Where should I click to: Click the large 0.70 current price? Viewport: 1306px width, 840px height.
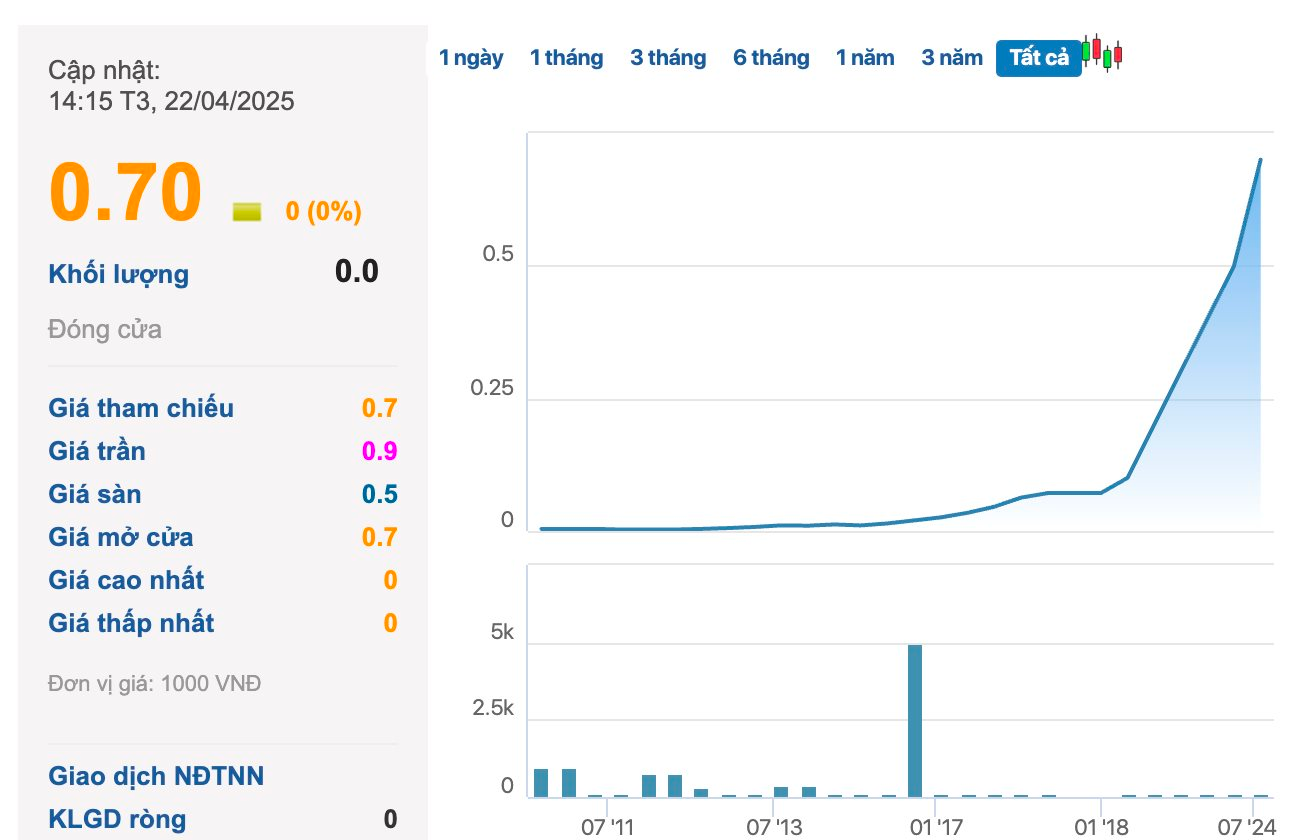coord(125,192)
